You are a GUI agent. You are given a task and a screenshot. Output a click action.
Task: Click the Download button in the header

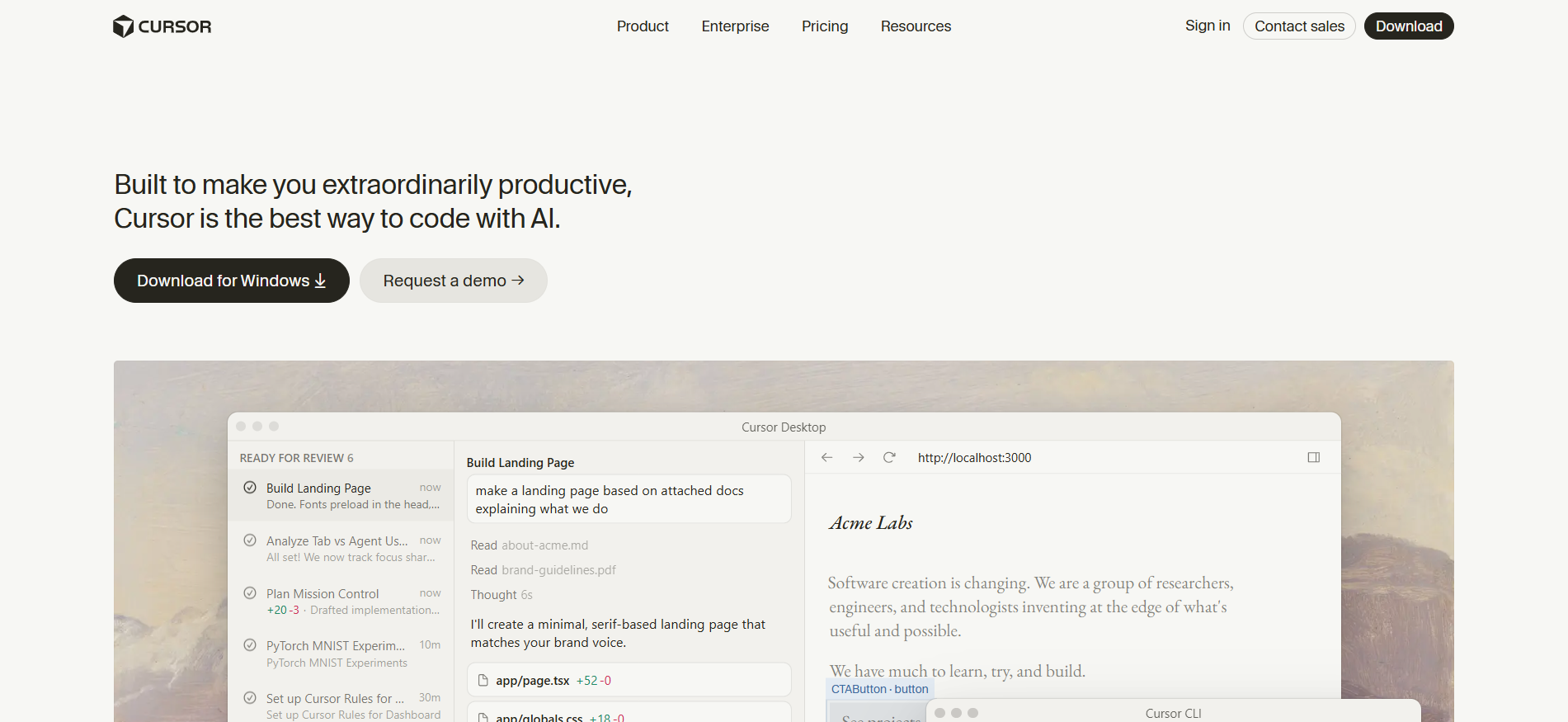(1409, 26)
